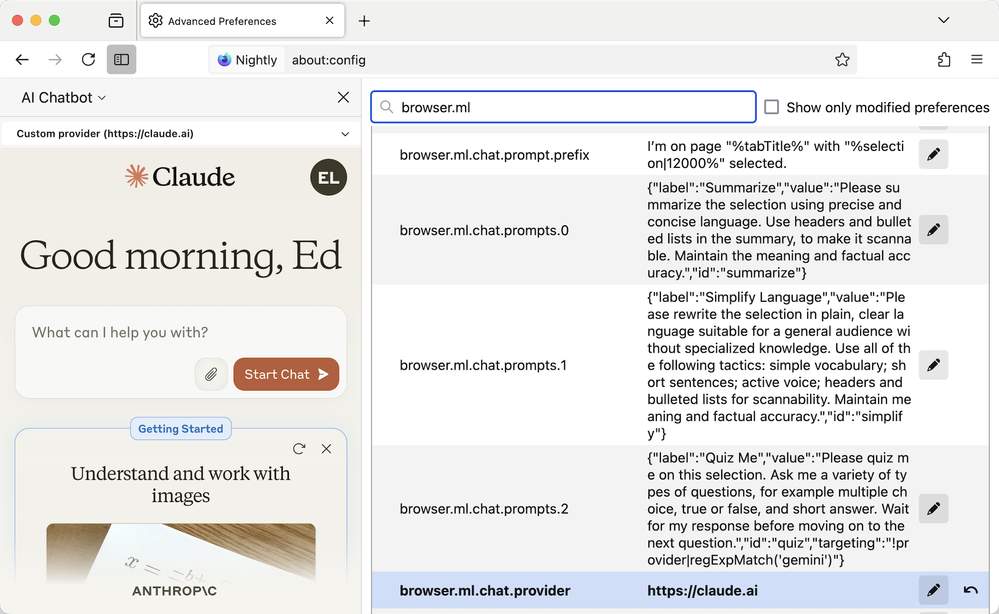Open the Firefox View icon
This screenshot has height=614, width=999.
tap(116, 21)
